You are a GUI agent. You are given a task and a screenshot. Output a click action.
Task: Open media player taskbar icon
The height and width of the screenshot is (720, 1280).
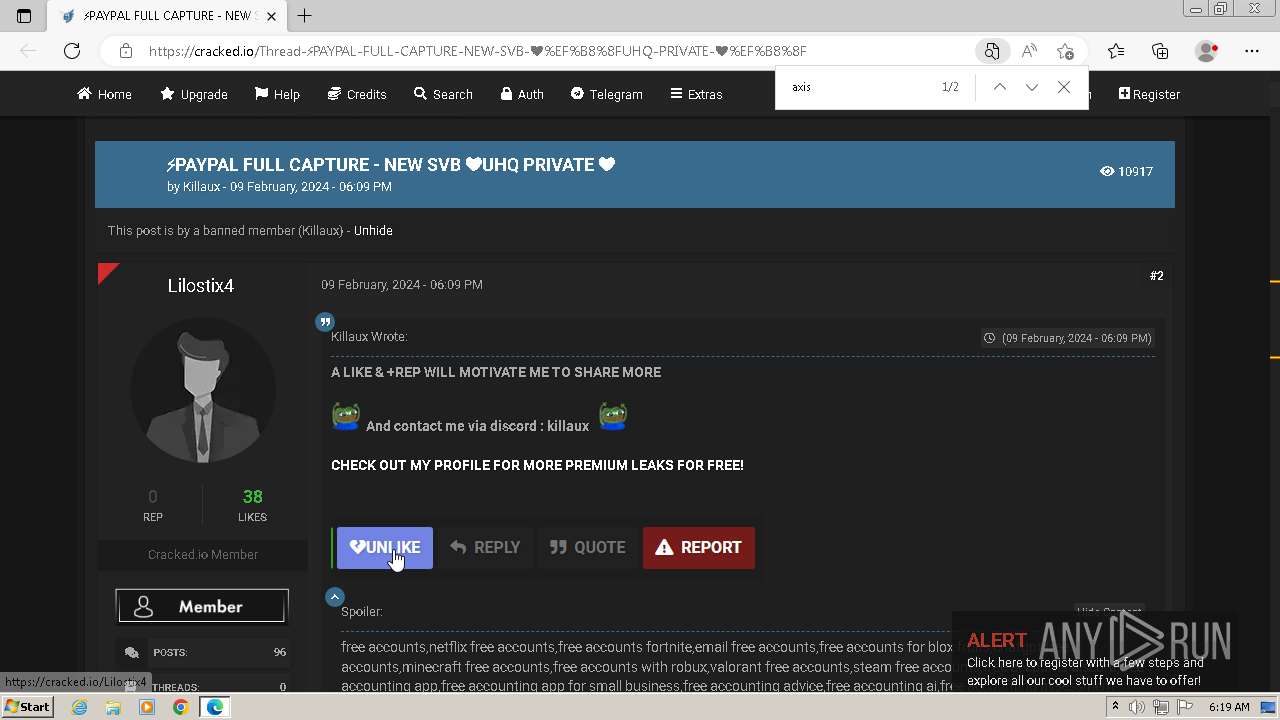click(147, 707)
